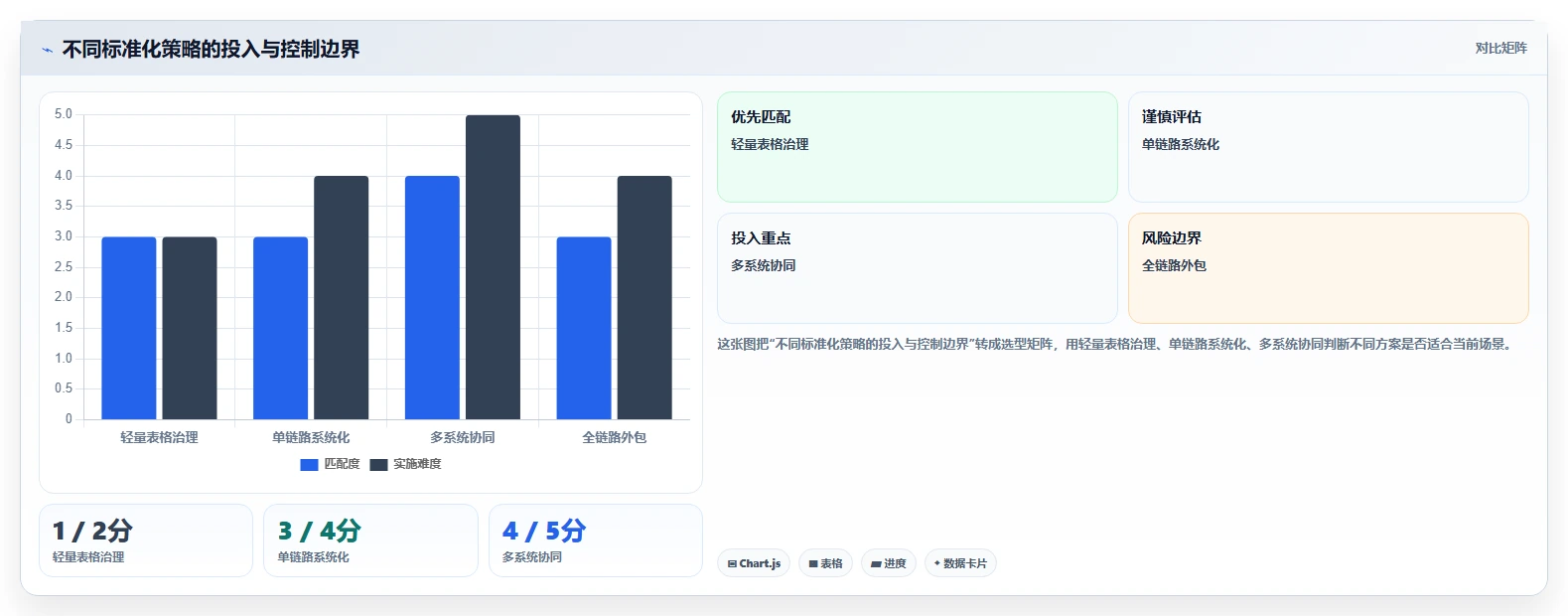Viewport: 1568px width, 616px height.
Task: Click the title 不同标准化策略的投入与控制边界
Action: (x=211, y=49)
